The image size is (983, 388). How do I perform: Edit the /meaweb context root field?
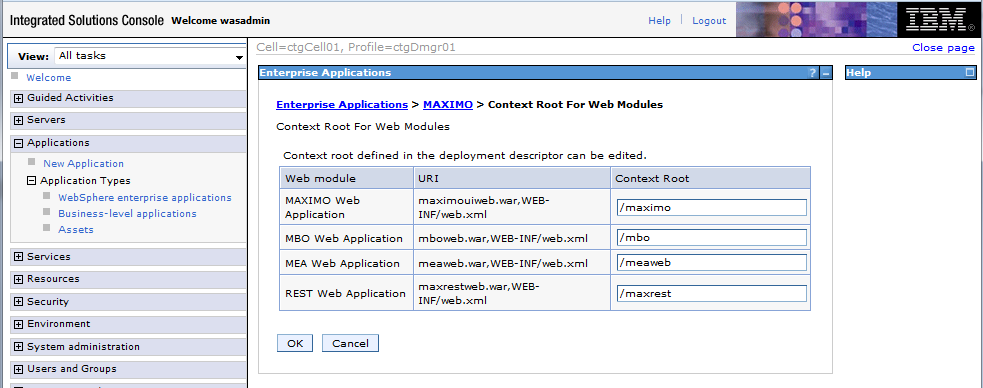712,263
